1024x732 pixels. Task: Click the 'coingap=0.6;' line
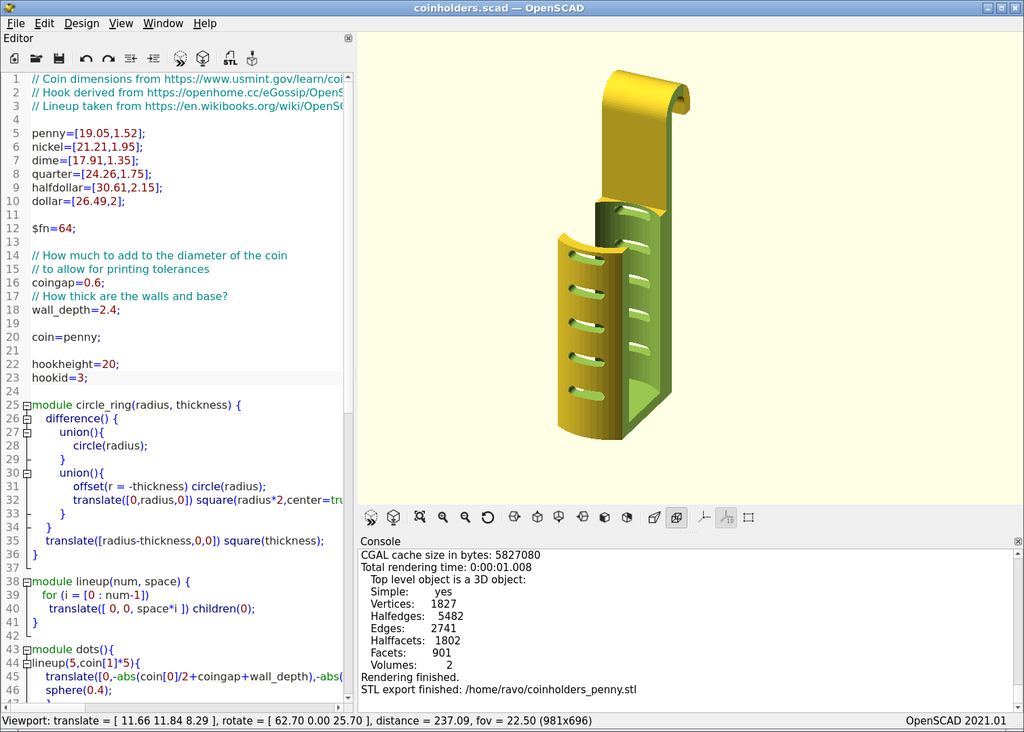(x=68, y=283)
